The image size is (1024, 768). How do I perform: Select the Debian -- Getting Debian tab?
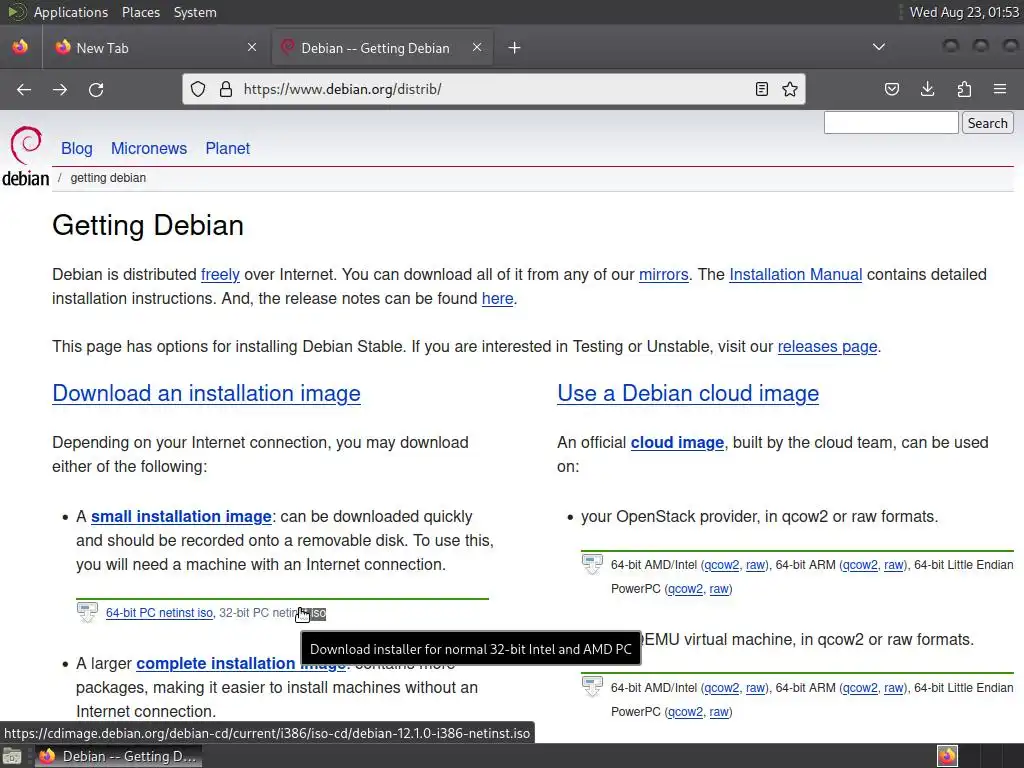[x=381, y=48]
